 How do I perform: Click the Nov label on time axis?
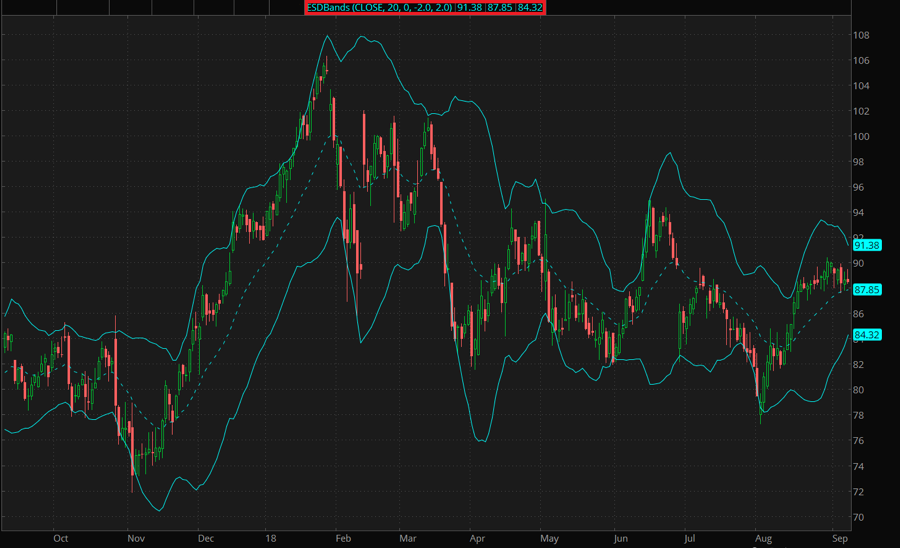pos(136,538)
